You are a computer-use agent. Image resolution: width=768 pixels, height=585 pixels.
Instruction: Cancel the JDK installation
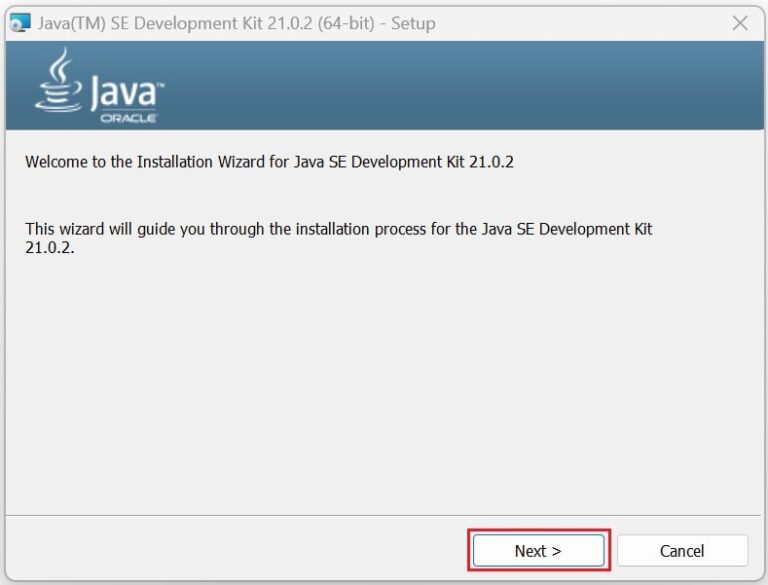[x=682, y=550]
